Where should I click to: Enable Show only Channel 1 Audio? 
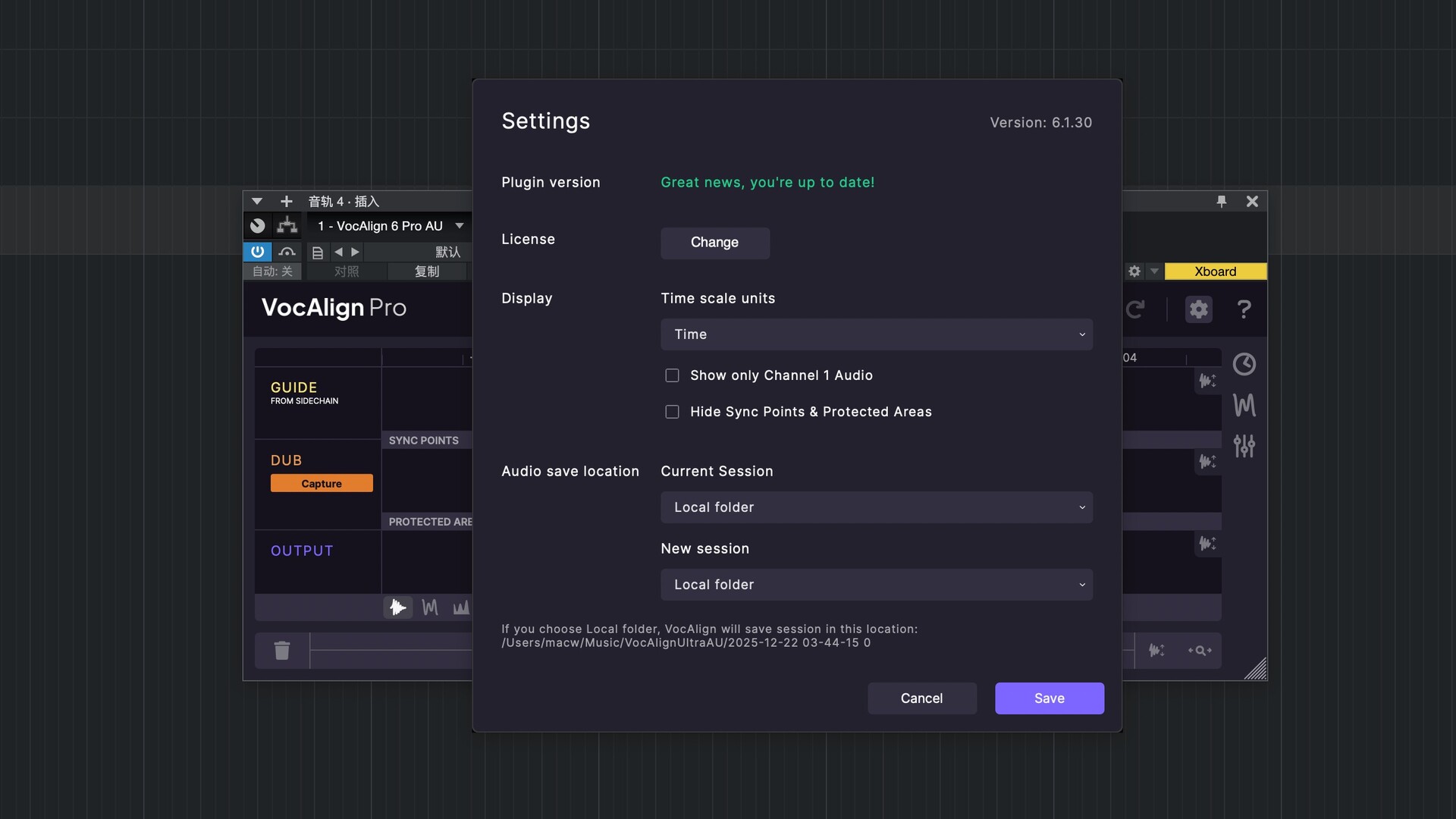coord(672,375)
